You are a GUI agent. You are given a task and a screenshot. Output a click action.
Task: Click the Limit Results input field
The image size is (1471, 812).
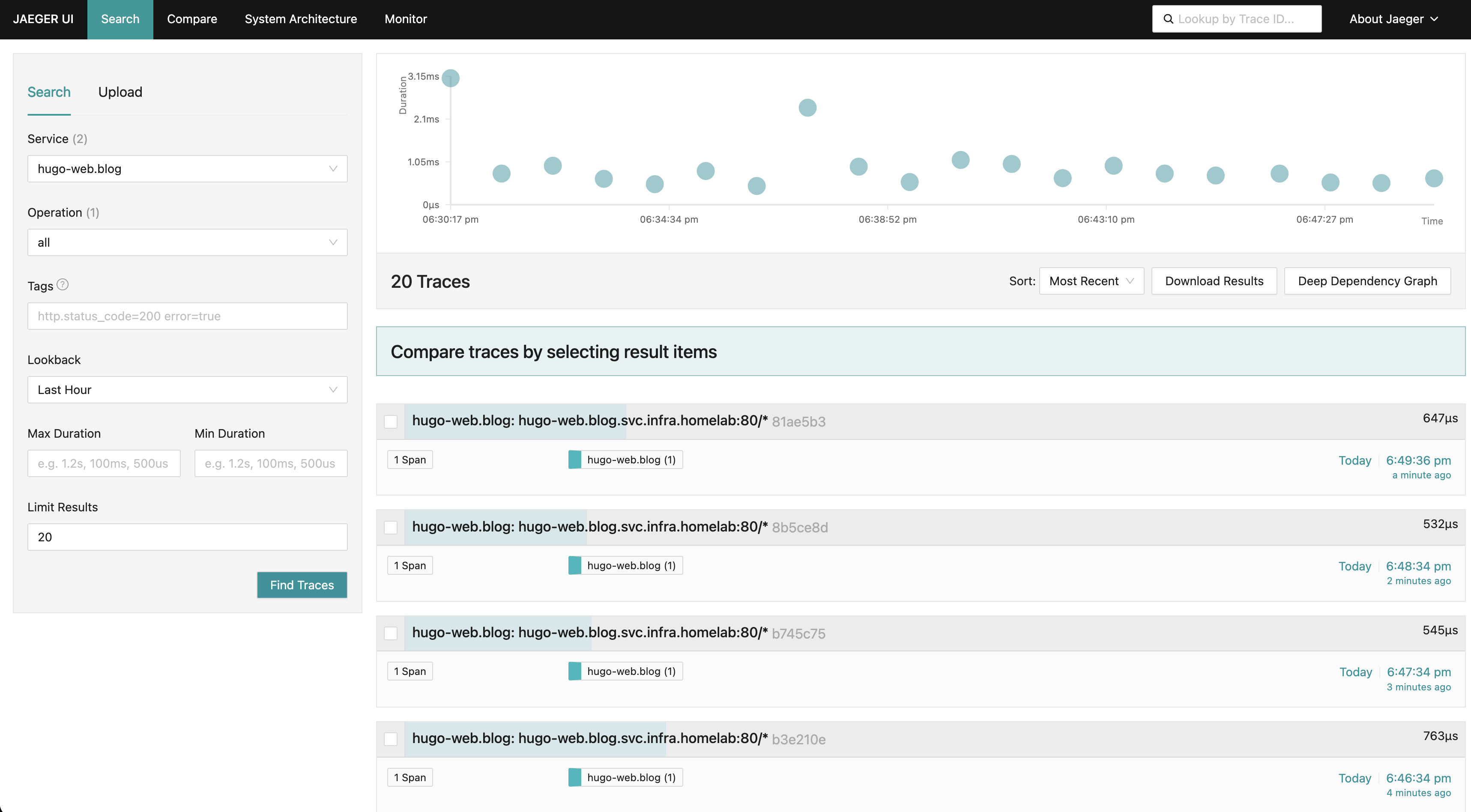(187, 537)
